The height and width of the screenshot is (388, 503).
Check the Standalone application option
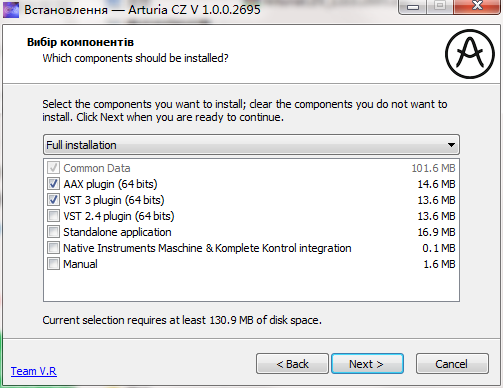53,232
